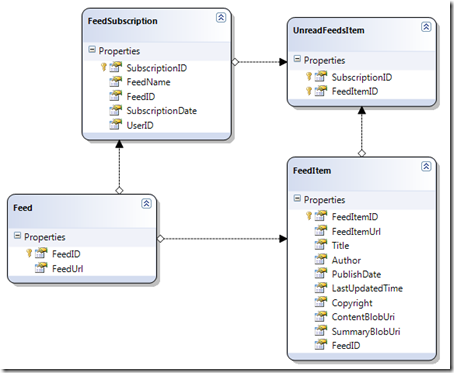Select association line from Feed to FeedSubscription
Viewport: 454px width, 373px height.
119,167
